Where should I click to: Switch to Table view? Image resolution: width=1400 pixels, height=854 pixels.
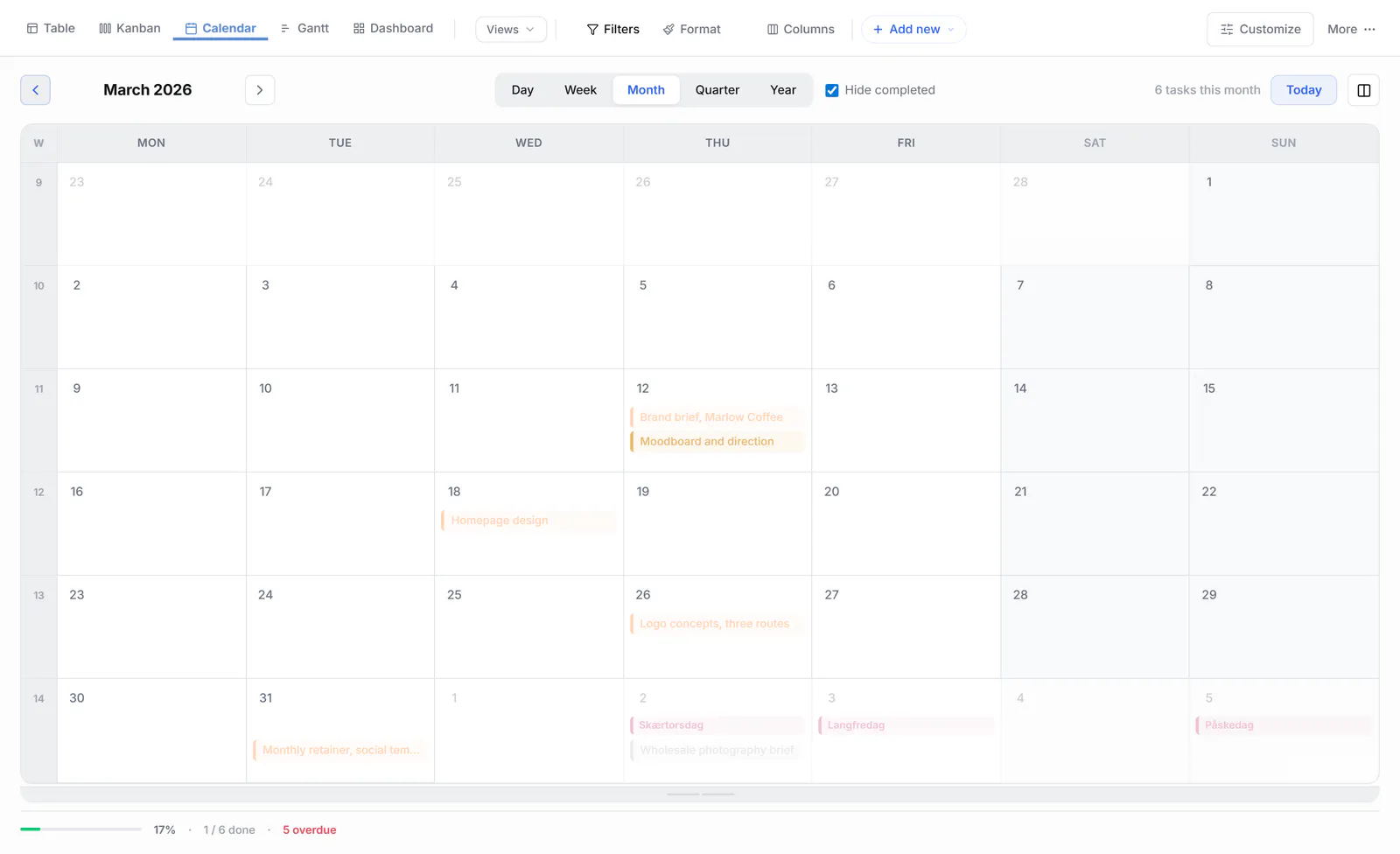pos(51,28)
